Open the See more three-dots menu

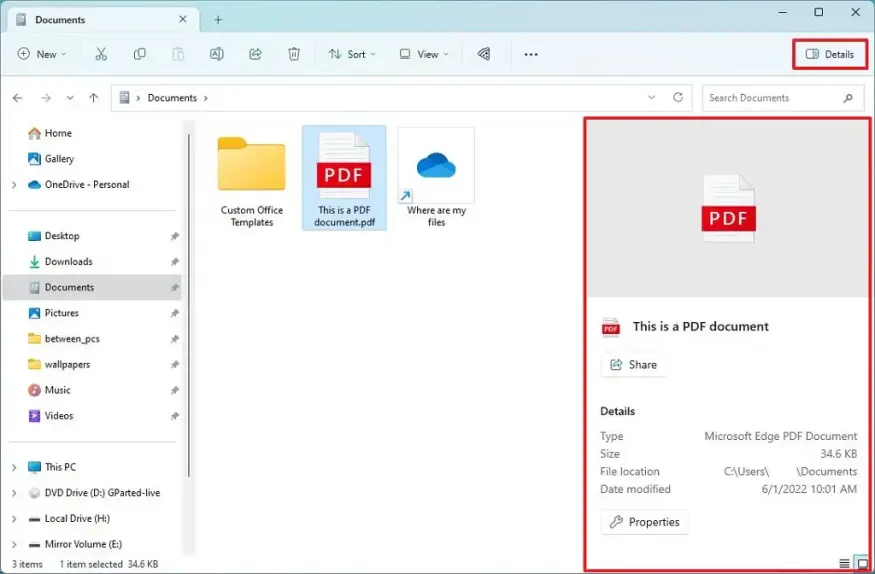[531, 54]
